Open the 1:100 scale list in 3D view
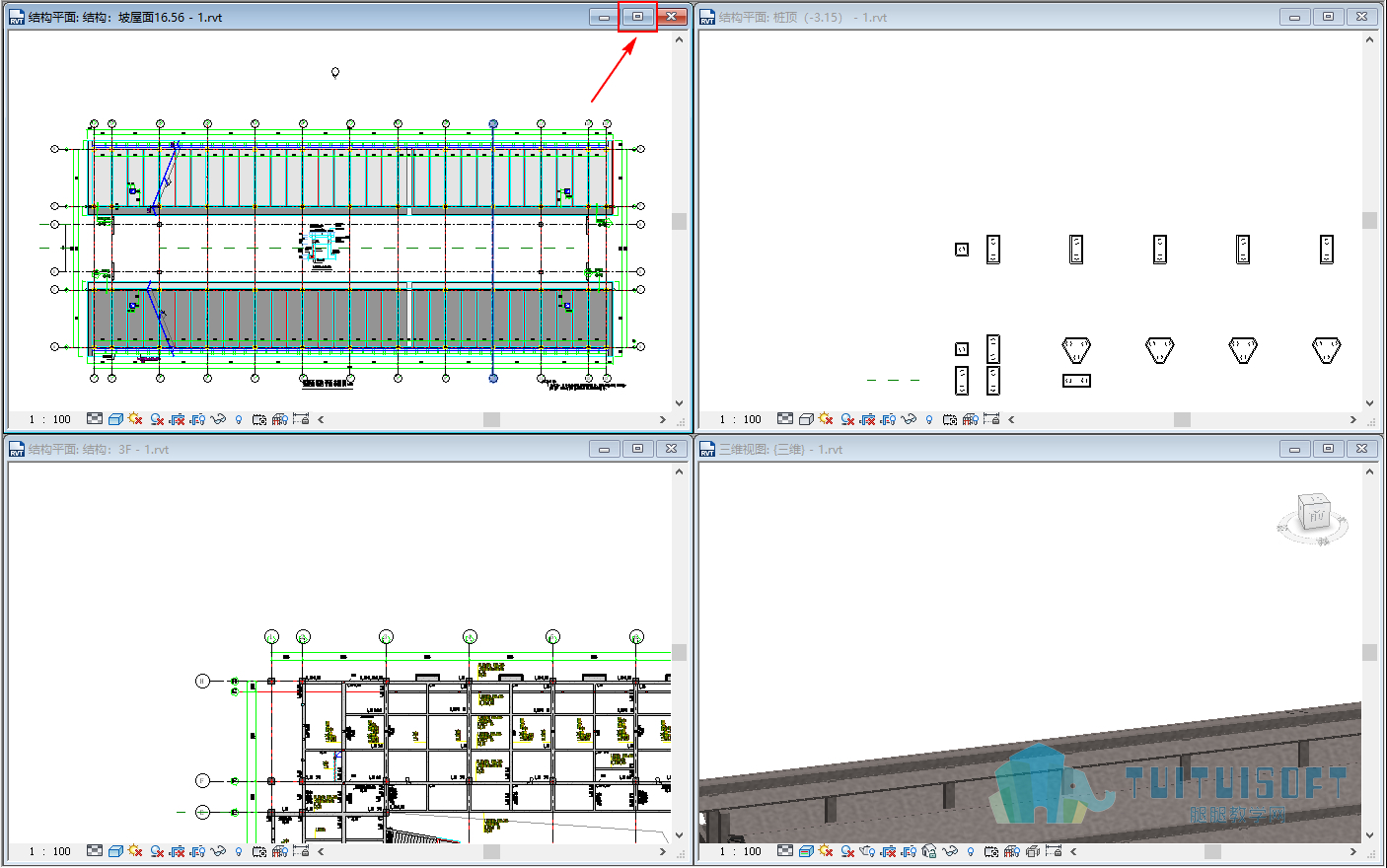The width and height of the screenshot is (1387, 868). tap(741, 851)
